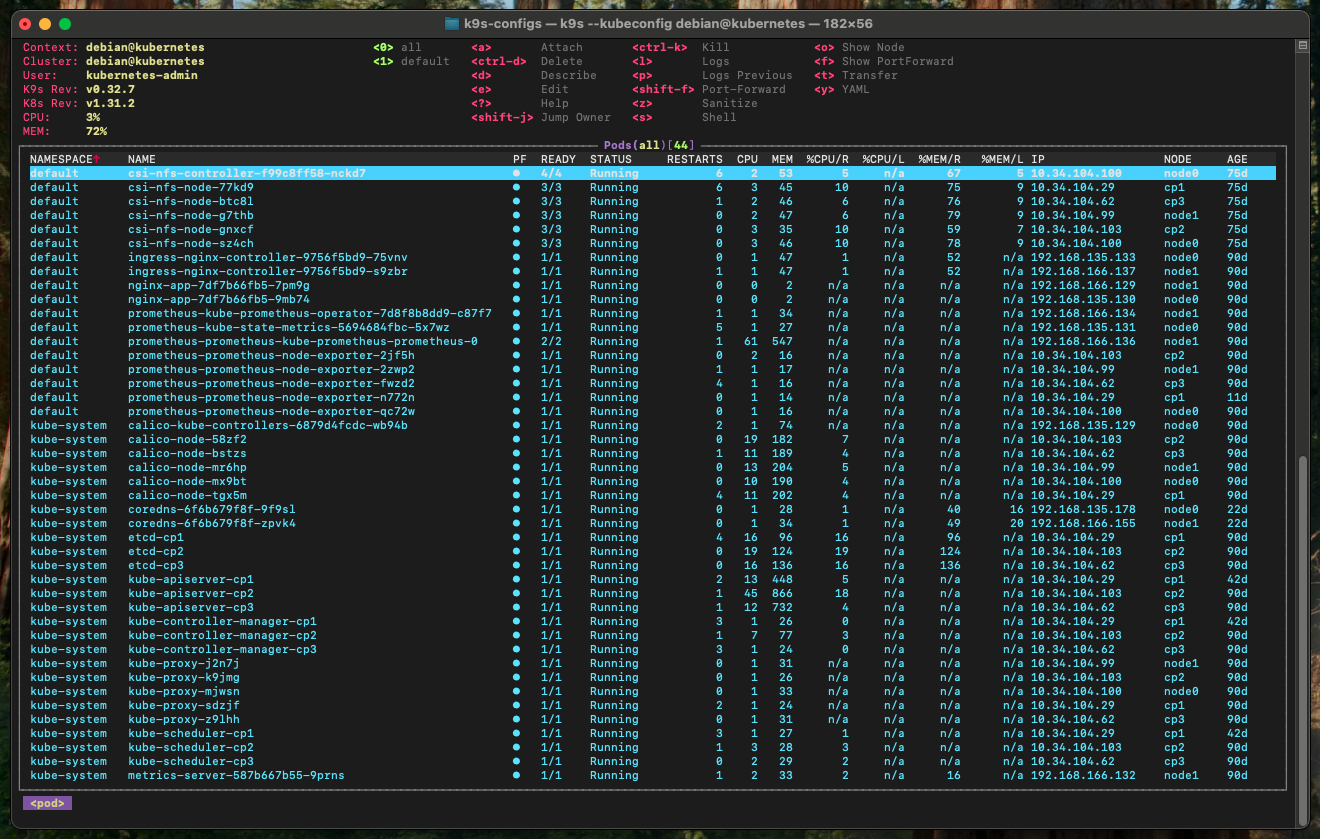Screen dimensions: 1320x839
Task: Select the prometheus-kube-state-metrics pod row
Action: tap(288, 327)
